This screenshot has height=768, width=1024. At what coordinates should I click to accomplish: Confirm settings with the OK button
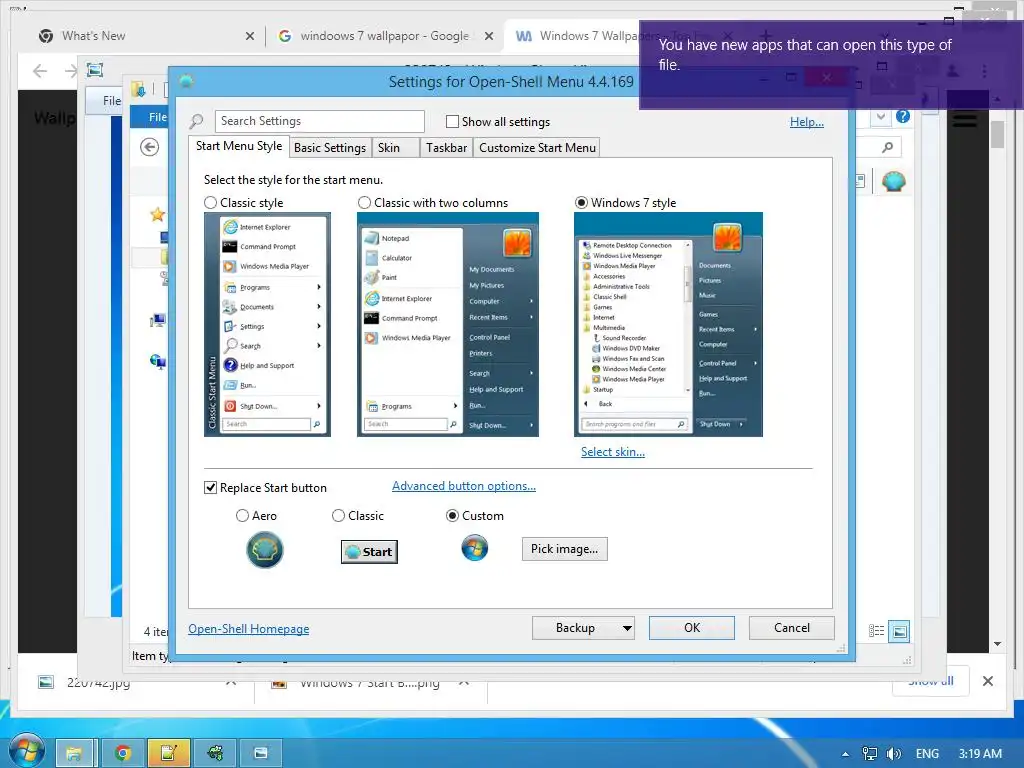(x=692, y=628)
